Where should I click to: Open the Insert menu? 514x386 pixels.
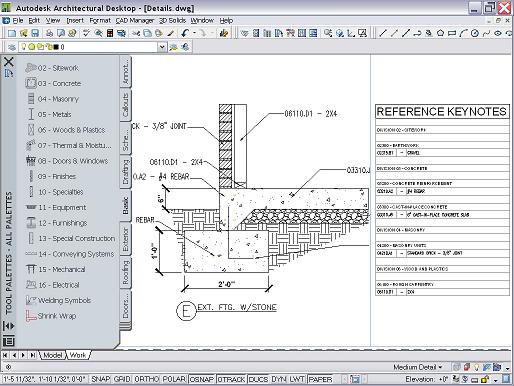(75, 21)
